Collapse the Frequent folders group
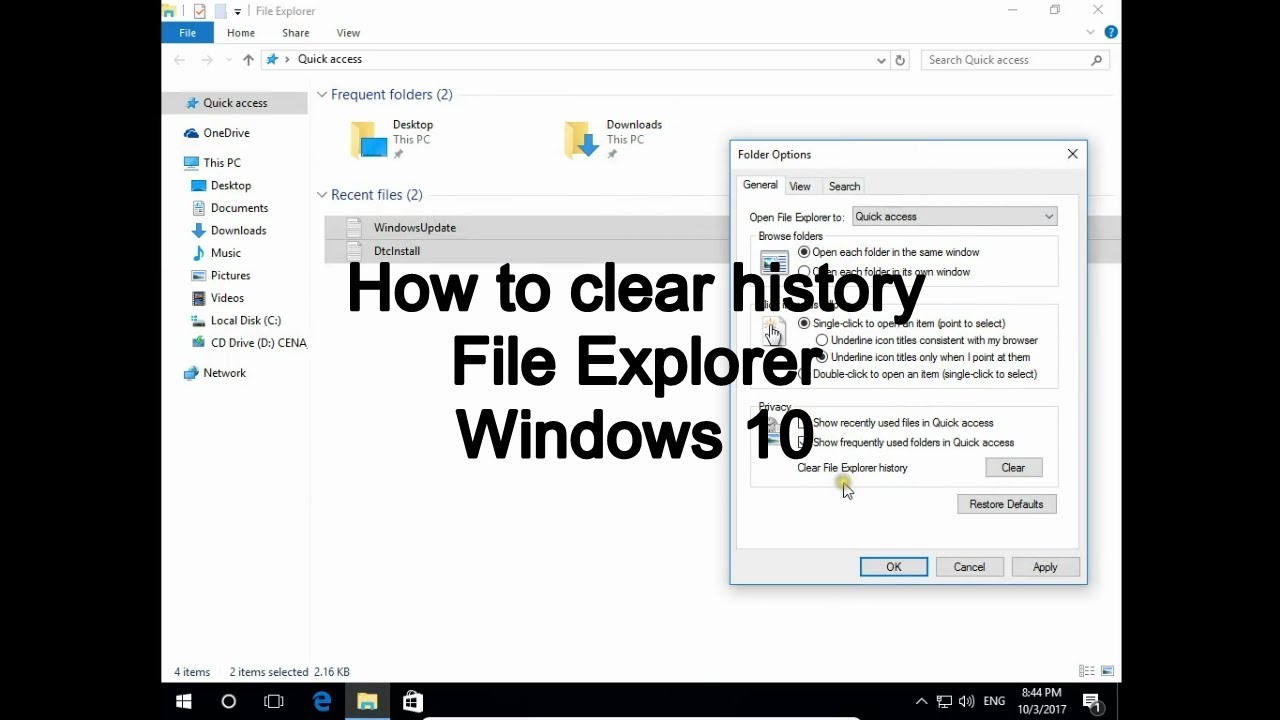 tap(322, 95)
